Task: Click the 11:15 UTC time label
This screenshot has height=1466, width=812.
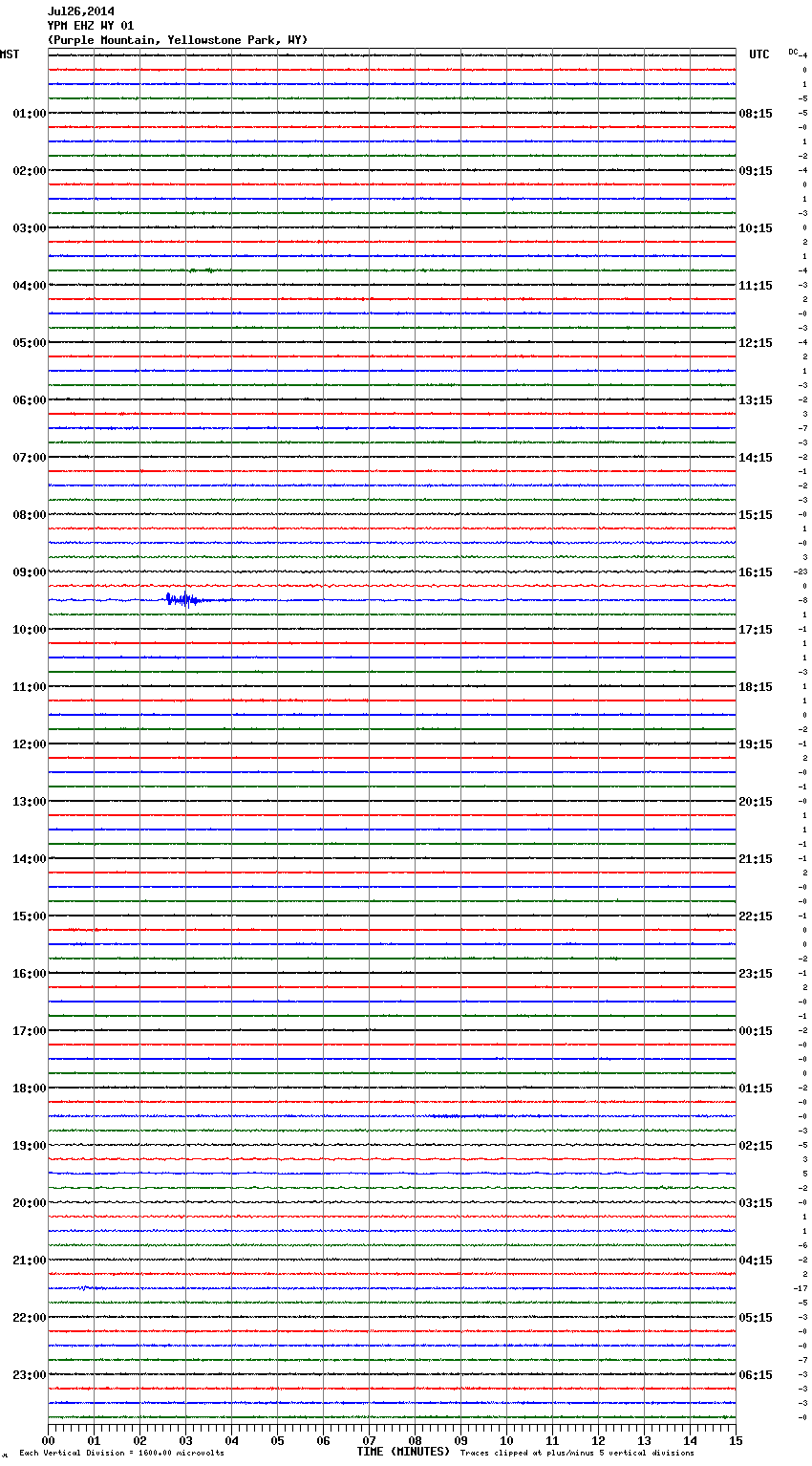Action: pos(756,286)
